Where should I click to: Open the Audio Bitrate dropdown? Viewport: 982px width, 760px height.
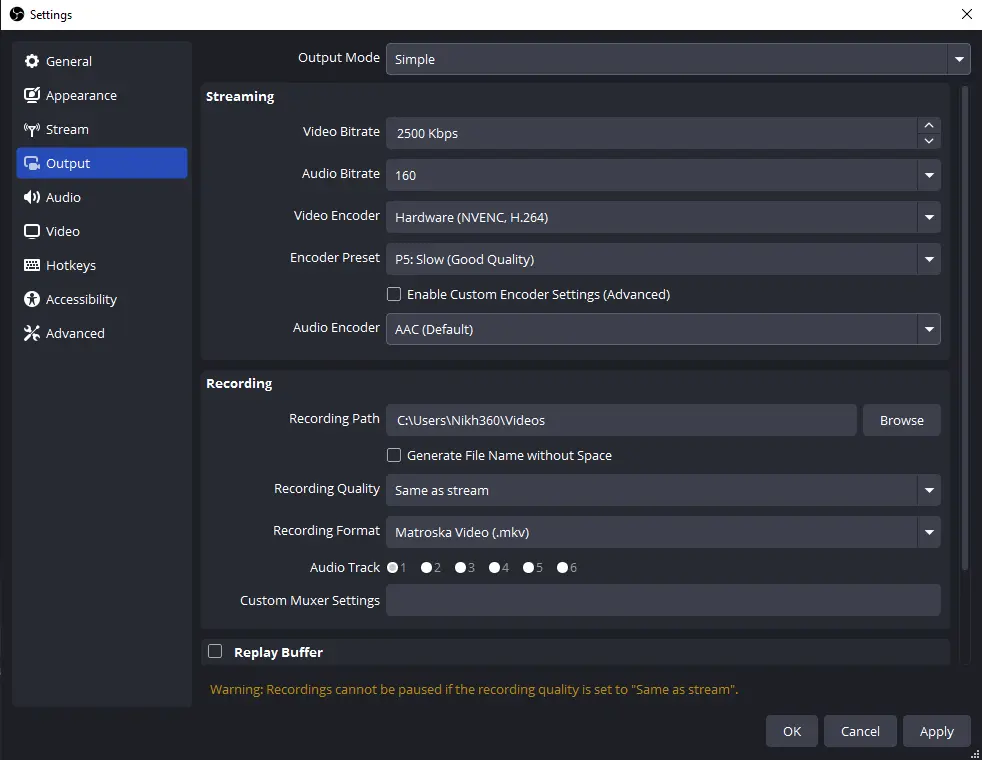663,175
